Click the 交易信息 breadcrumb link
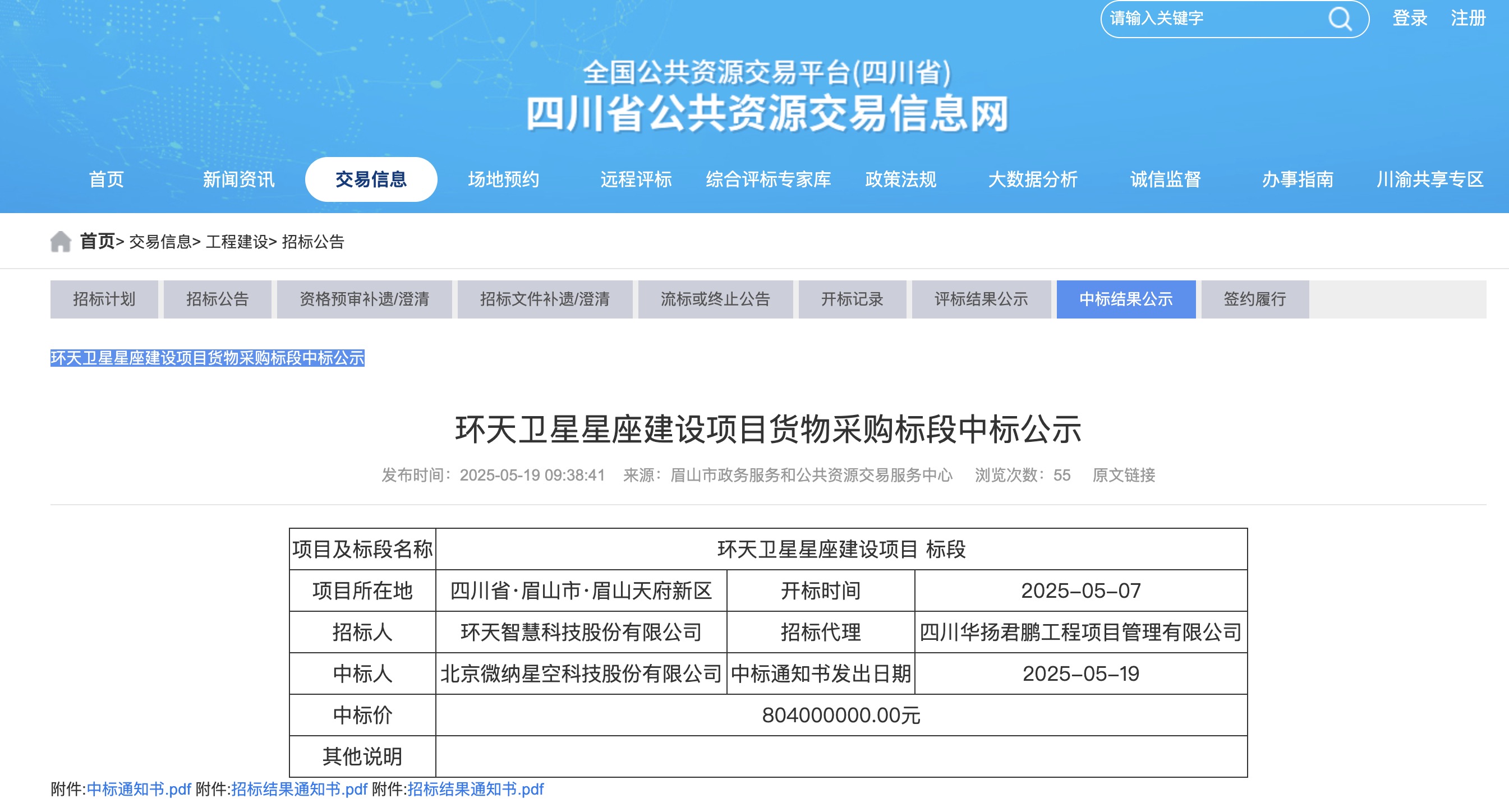This screenshot has height=812, width=1509. (160, 242)
